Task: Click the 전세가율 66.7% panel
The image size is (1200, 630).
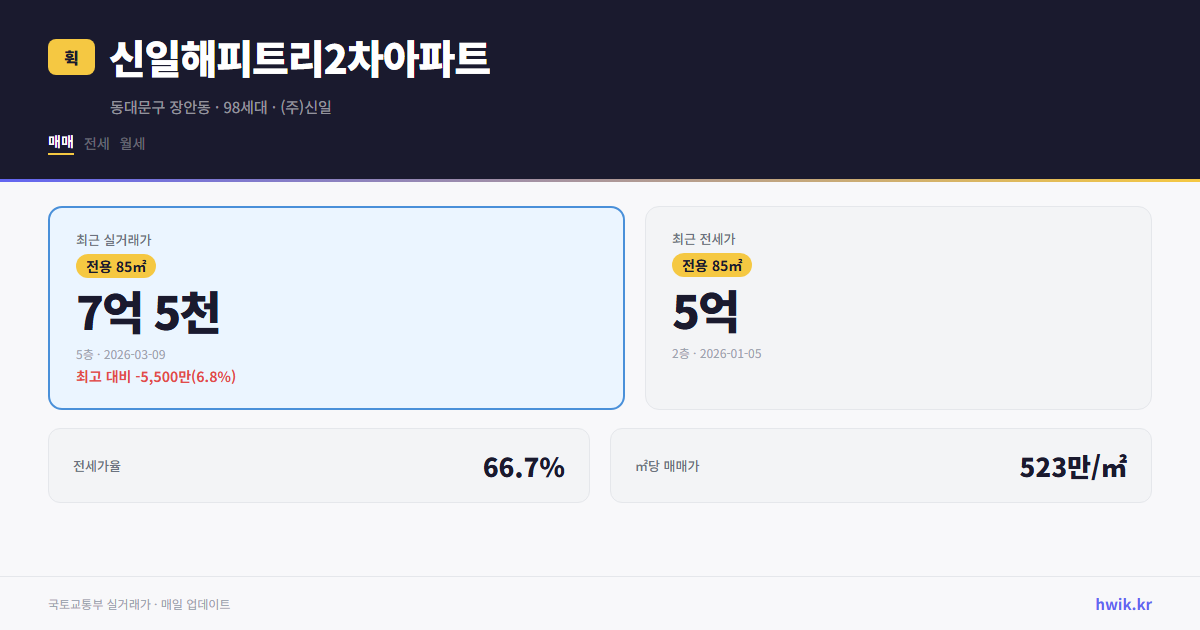Action: [319, 465]
